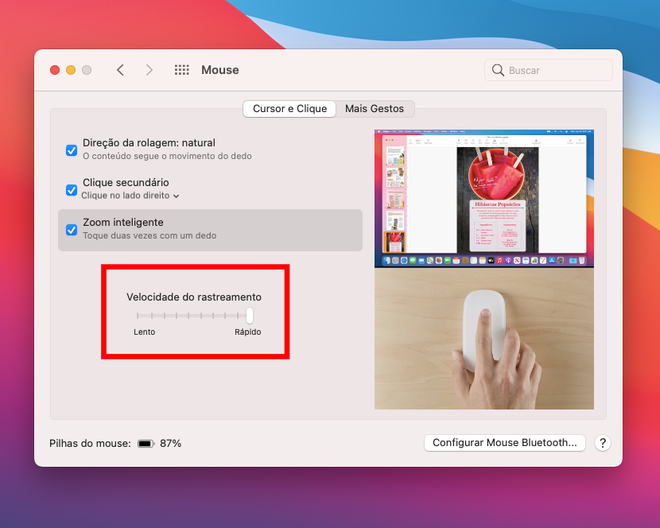Image resolution: width=660 pixels, height=528 pixels.
Task: Click the Lento slider label
Action: click(x=144, y=332)
